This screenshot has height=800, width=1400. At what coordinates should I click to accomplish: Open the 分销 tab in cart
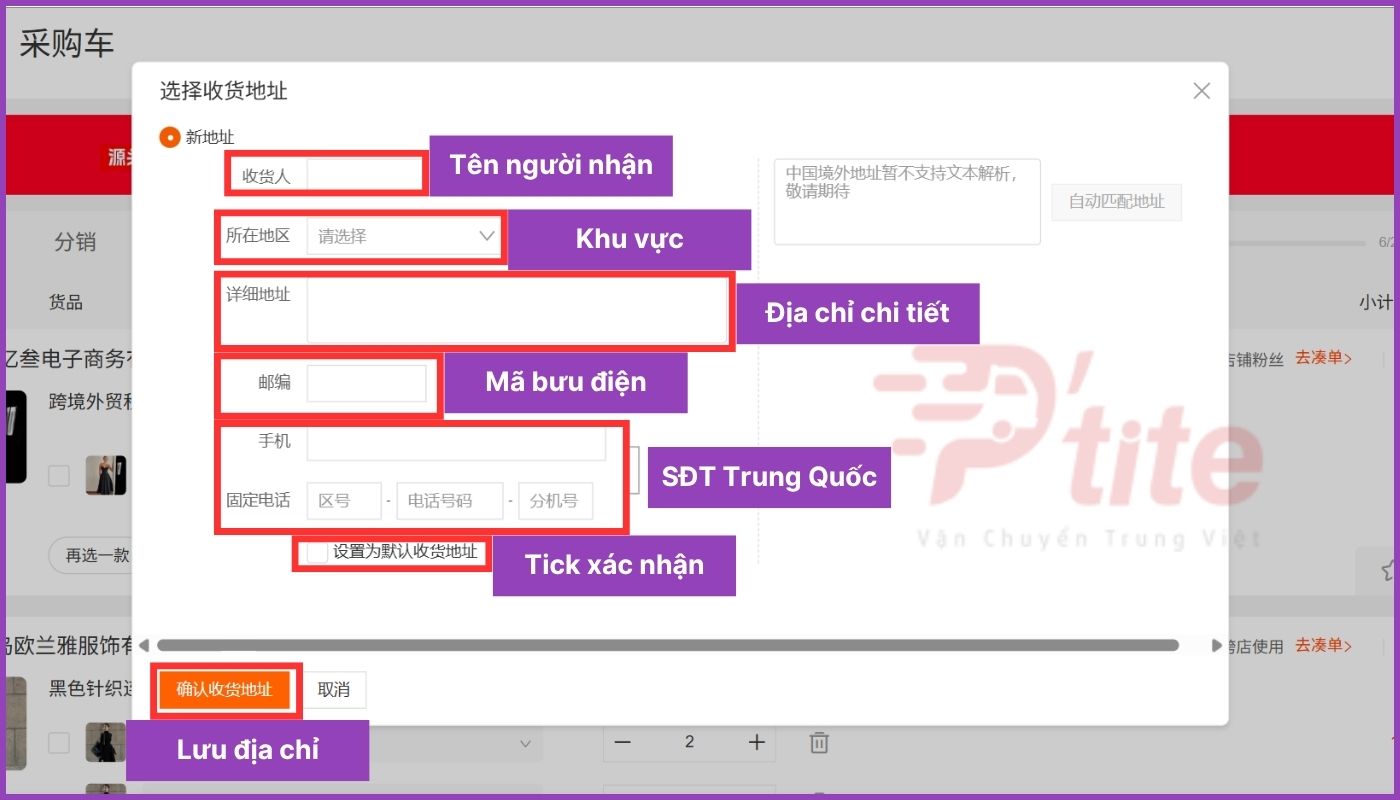click(x=75, y=241)
